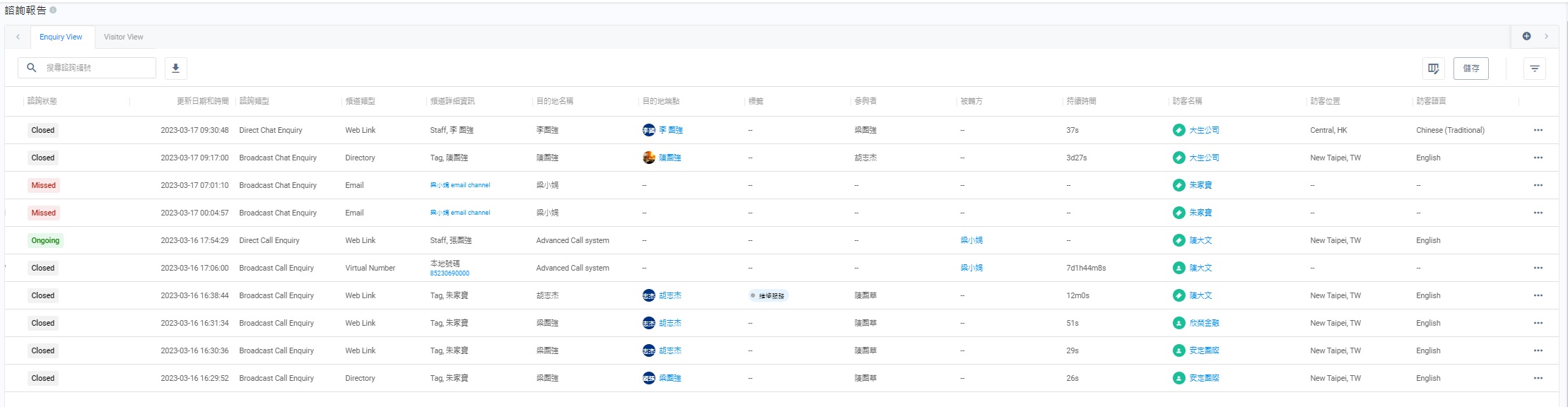The height and width of the screenshot is (407, 1568).
Task: Open row menu for the 16:30:36 enquiry
Action: pos(1538,350)
